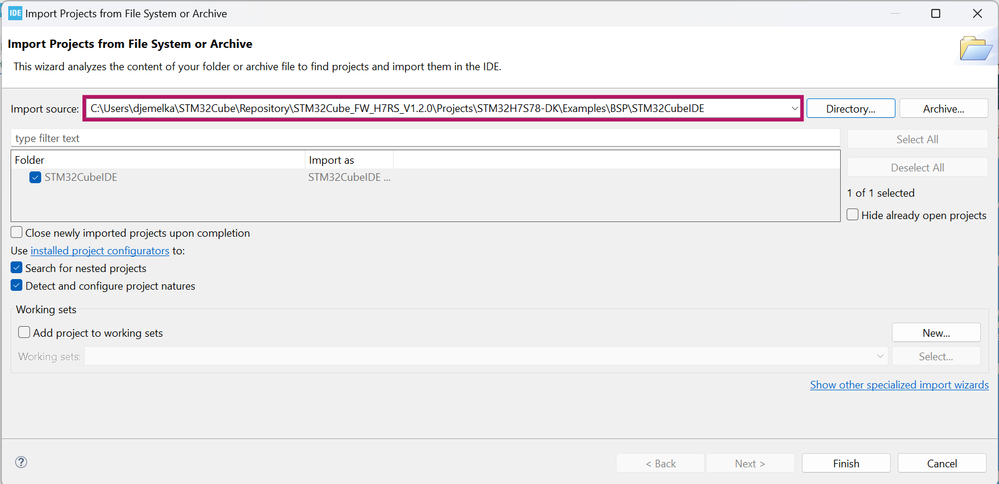Image resolution: width=999 pixels, height=484 pixels.
Task: Click the Folder column header
Action: [158, 160]
